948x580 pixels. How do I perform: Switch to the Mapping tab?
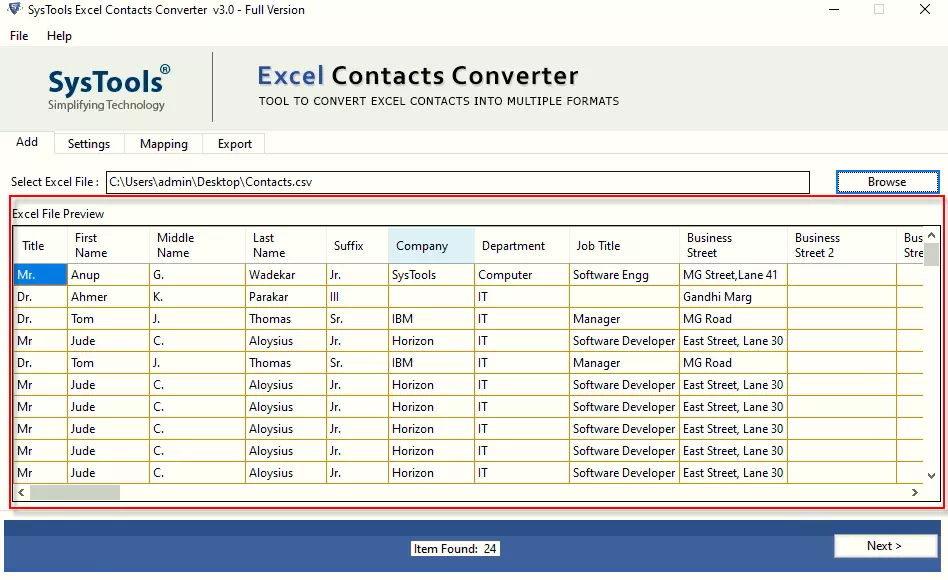(x=163, y=144)
